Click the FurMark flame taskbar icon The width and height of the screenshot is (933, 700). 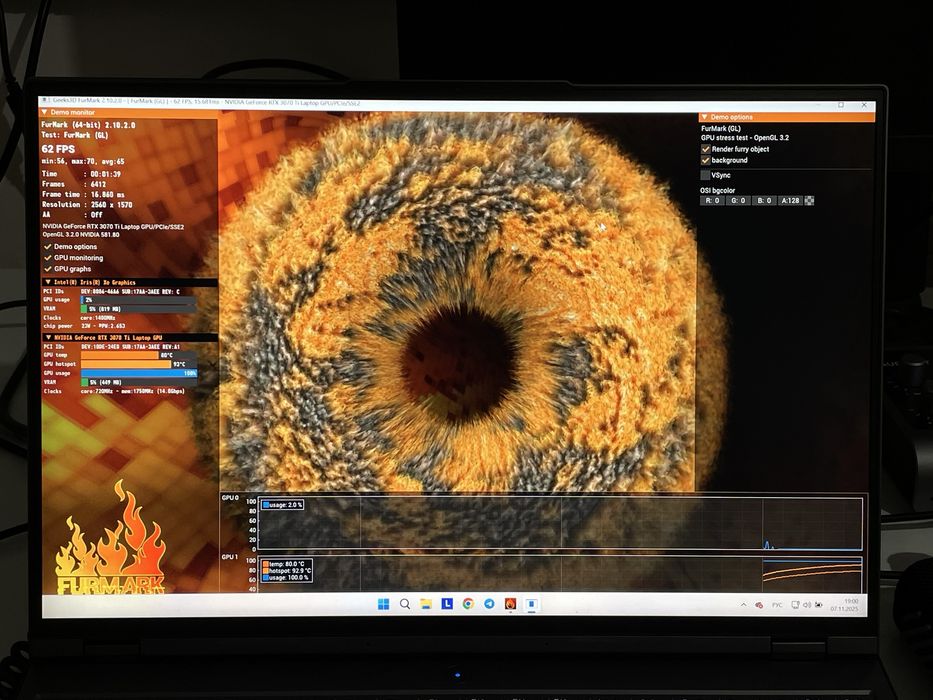(511, 604)
